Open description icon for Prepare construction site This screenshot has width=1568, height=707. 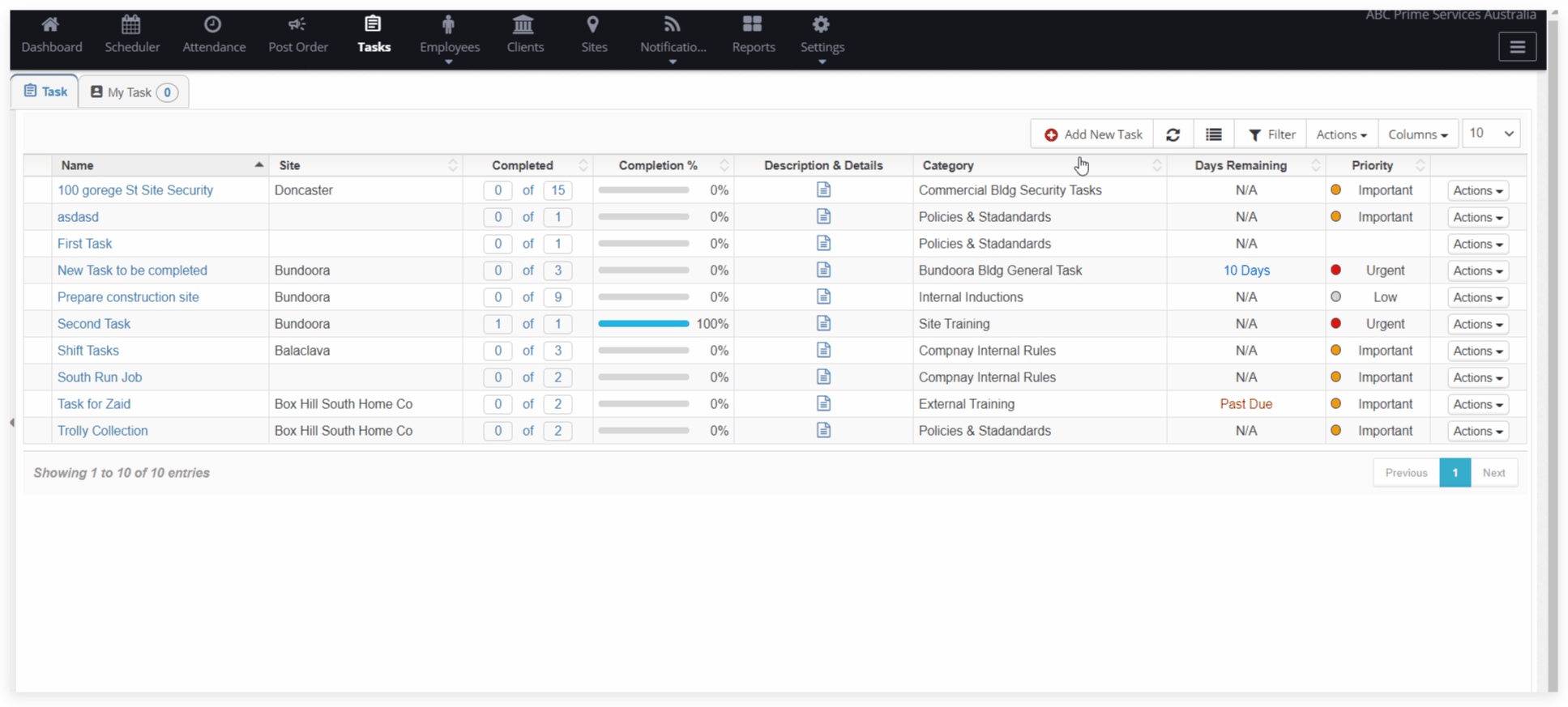(823, 296)
